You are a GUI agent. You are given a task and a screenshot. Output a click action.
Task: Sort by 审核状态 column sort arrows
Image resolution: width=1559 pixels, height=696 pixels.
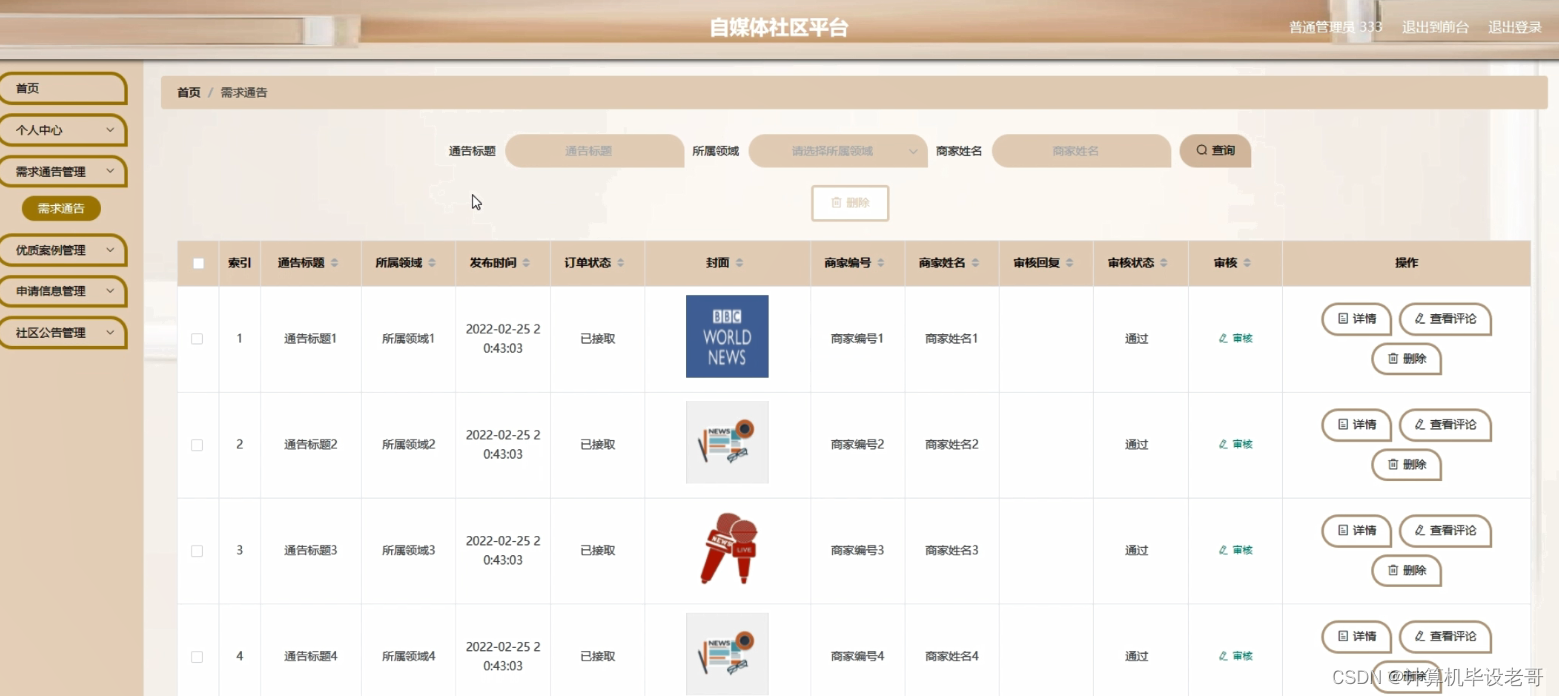click(x=1163, y=263)
